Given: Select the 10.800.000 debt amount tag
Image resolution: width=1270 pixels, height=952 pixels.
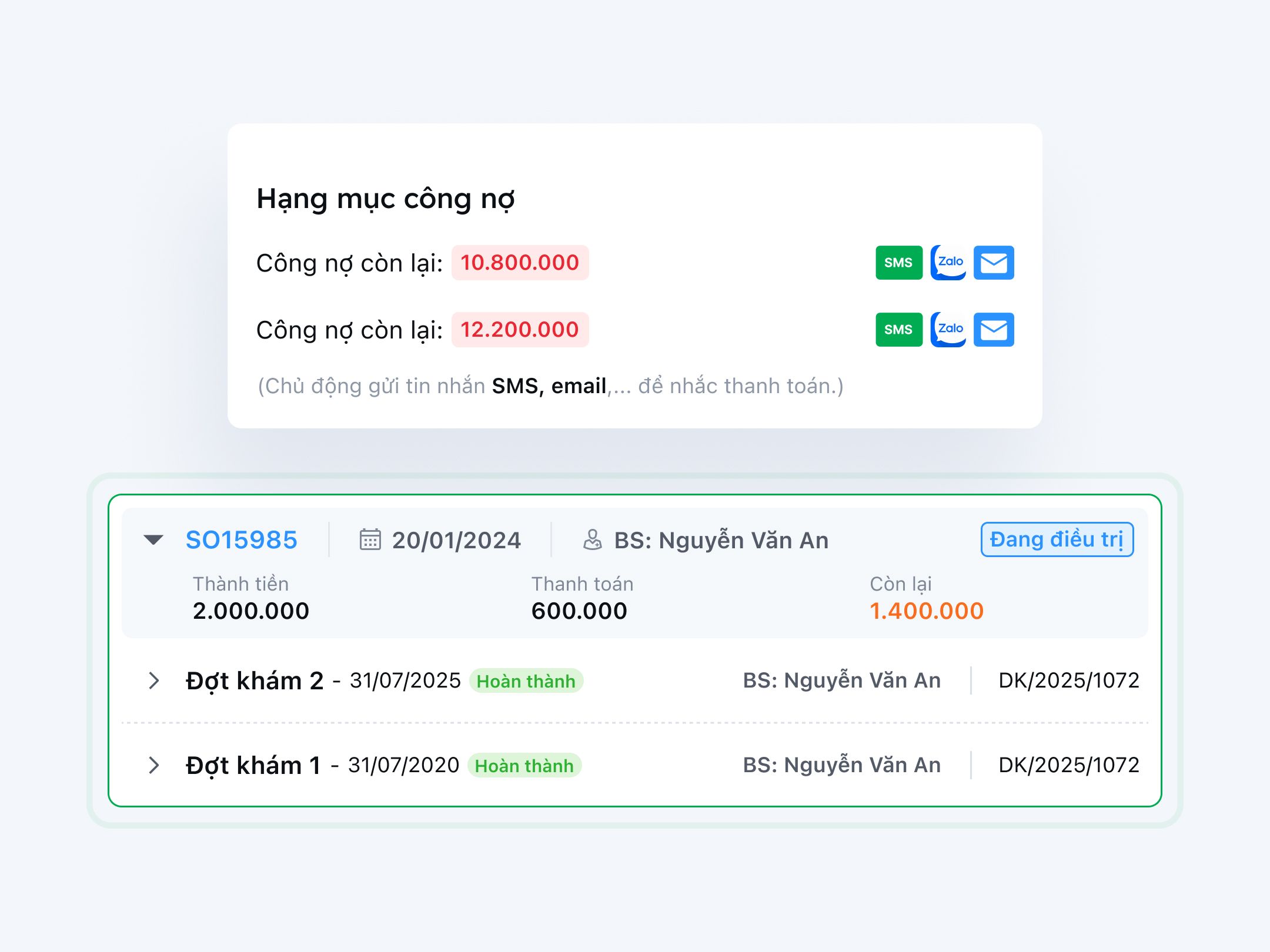Looking at the screenshot, I should point(520,263).
